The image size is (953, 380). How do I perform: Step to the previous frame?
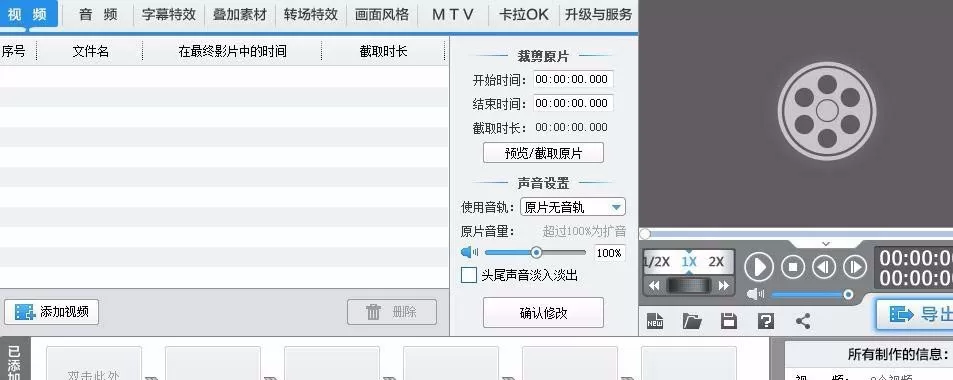[824, 267]
